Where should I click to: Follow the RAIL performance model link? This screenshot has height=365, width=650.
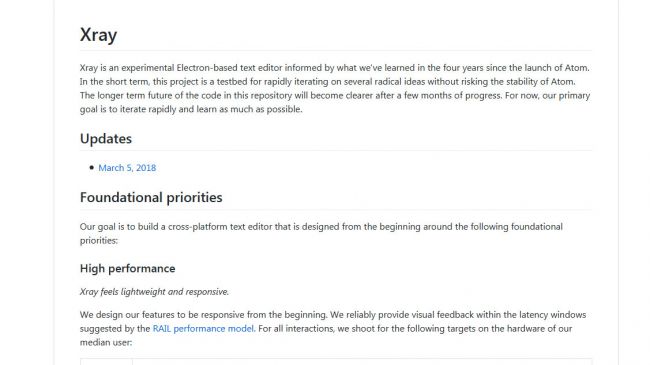click(x=204, y=328)
